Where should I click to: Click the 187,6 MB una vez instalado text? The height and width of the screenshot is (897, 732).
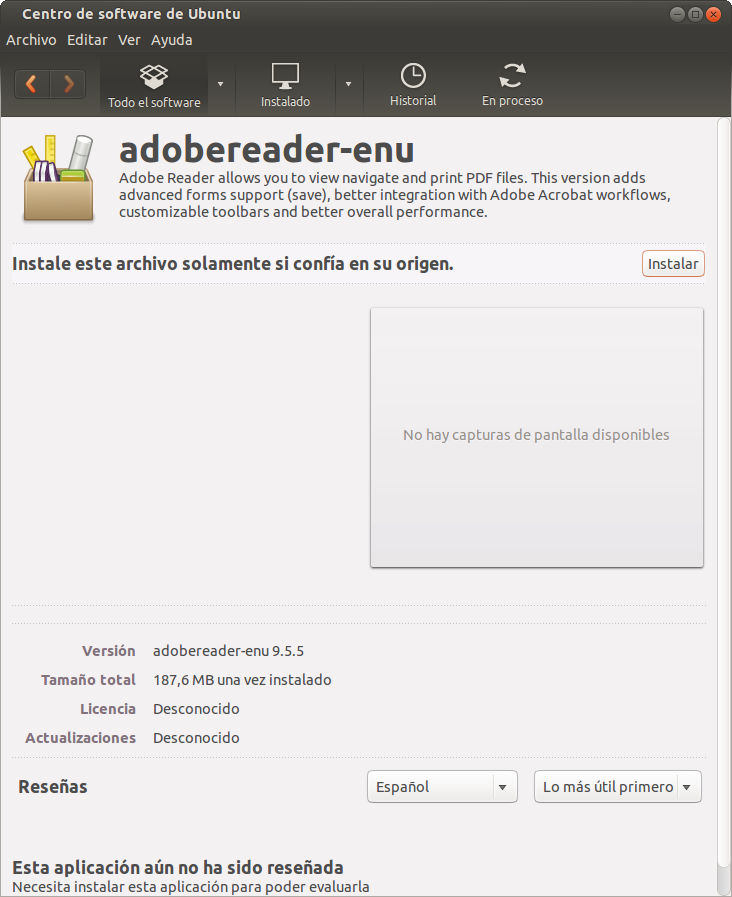[242, 680]
